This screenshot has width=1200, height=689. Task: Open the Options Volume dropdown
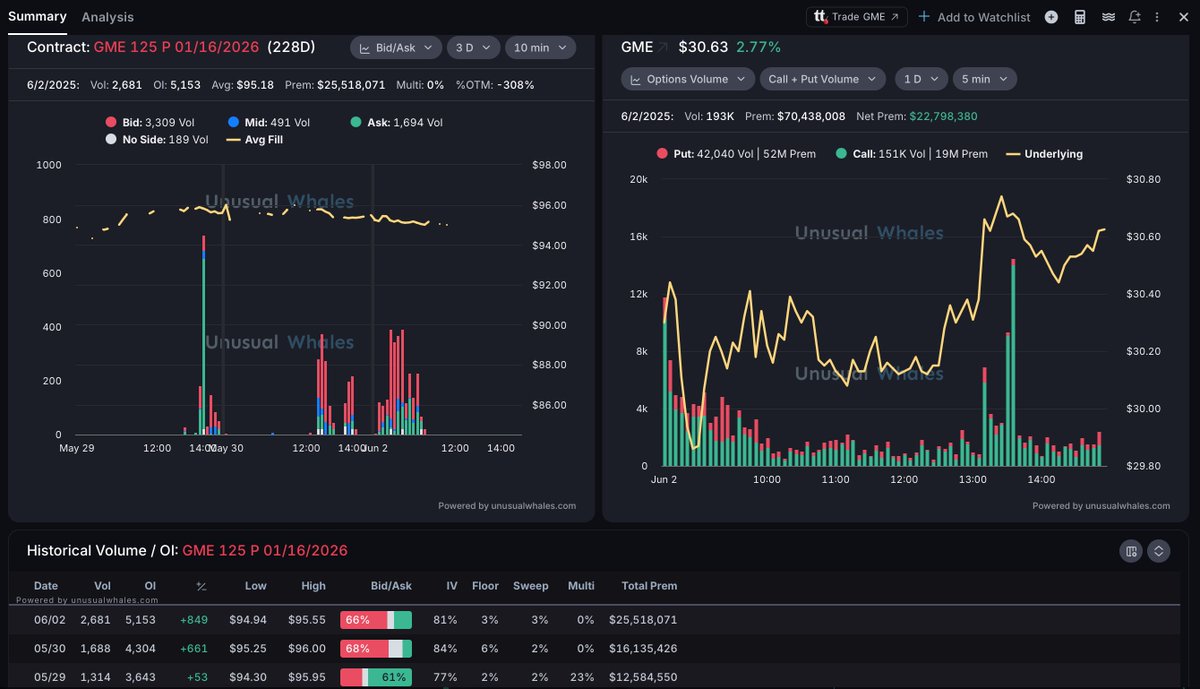coord(688,79)
